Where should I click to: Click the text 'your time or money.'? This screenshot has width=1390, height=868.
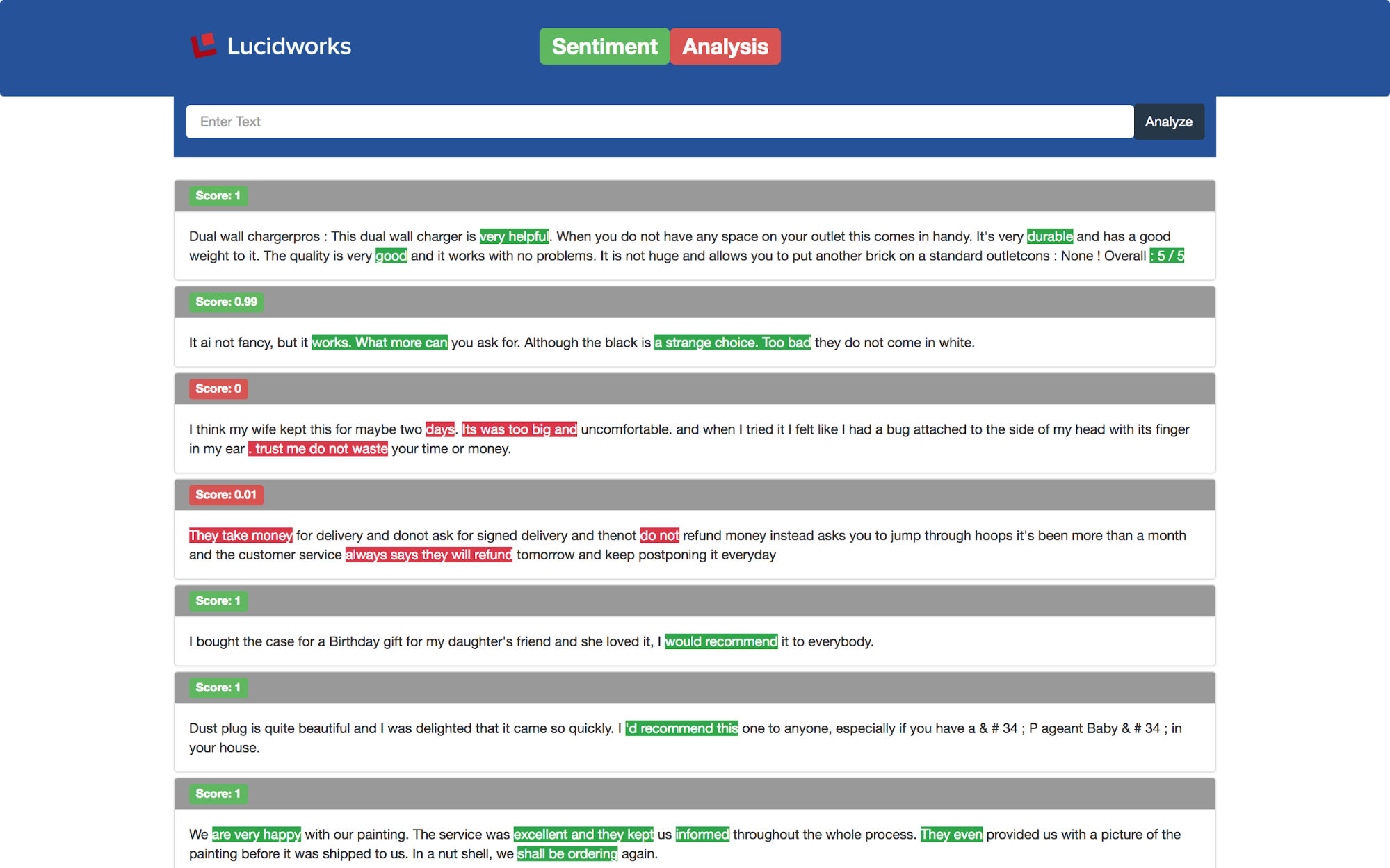(451, 449)
